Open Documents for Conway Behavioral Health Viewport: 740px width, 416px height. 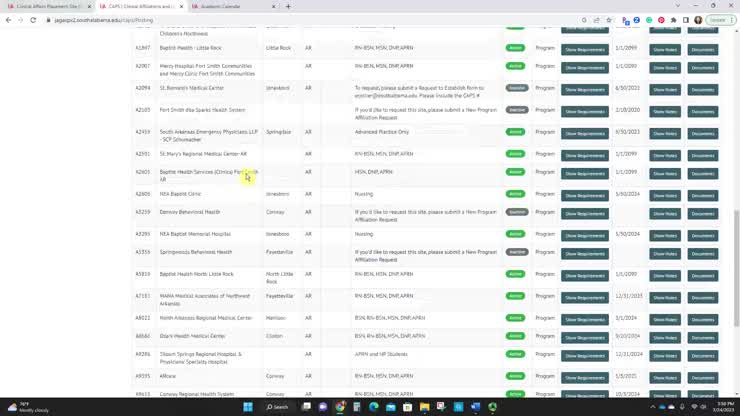703,214
